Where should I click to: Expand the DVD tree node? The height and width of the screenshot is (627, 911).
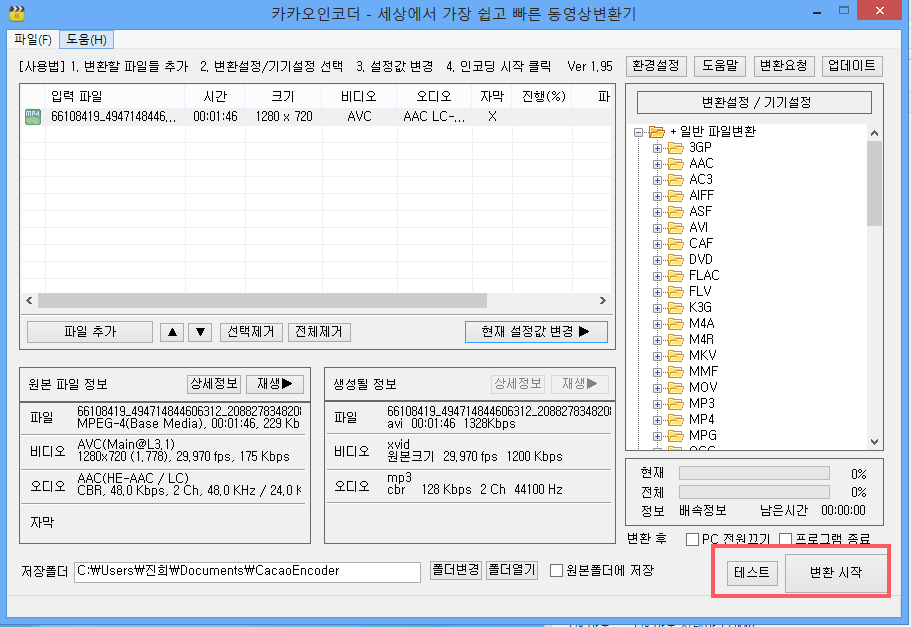click(657, 260)
